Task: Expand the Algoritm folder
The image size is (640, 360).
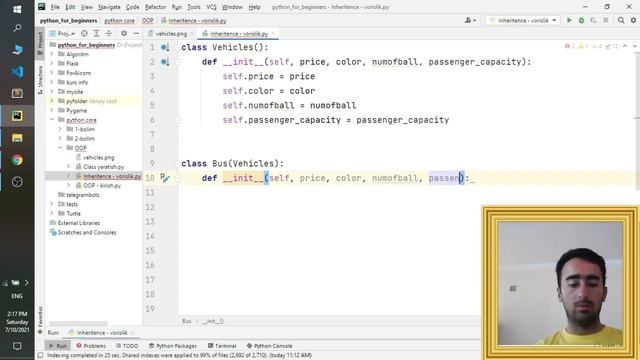Action: tap(52, 54)
